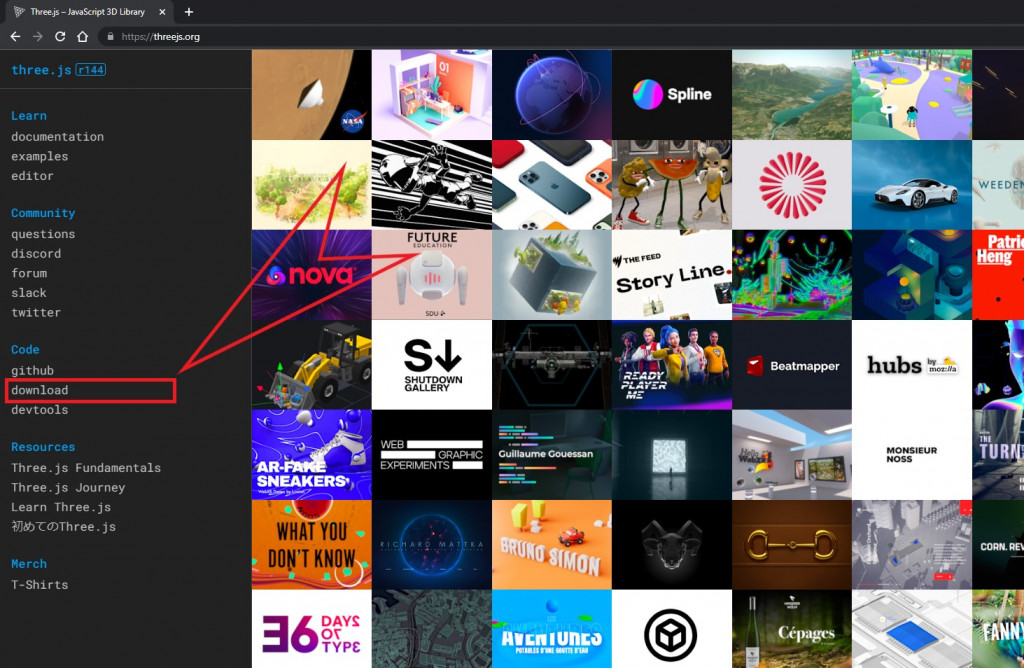Open the documentation link
The image size is (1024, 668).
(x=57, y=136)
